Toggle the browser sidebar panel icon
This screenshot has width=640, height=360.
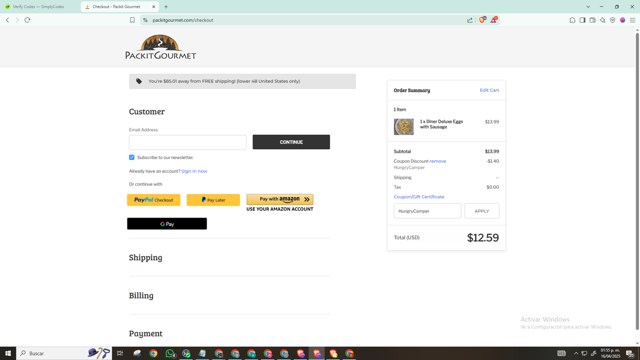pos(582,20)
